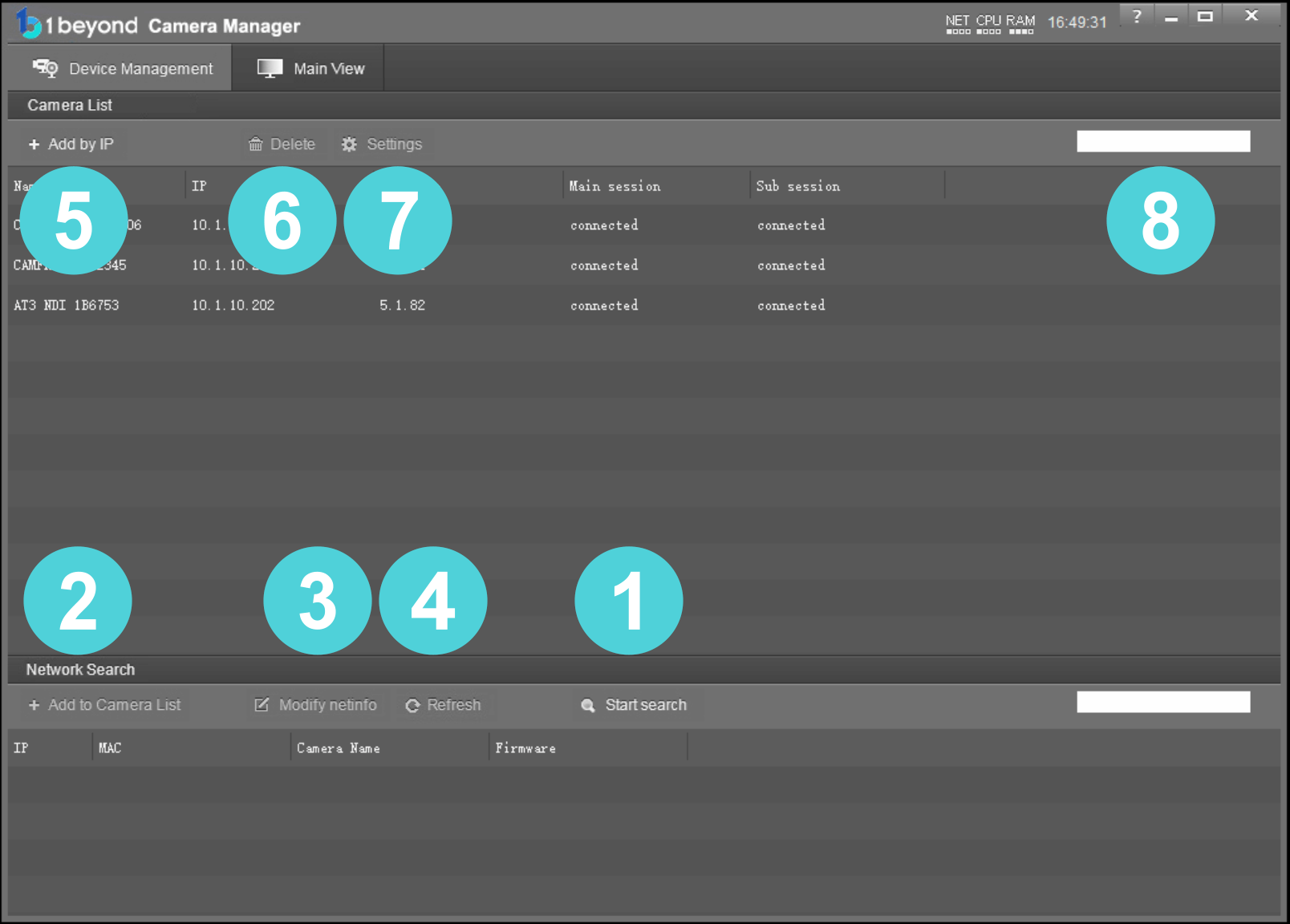The height and width of the screenshot is (924, 1290).
Task: Click the IP address 10.1.10.202
Action: click(233, 306)
